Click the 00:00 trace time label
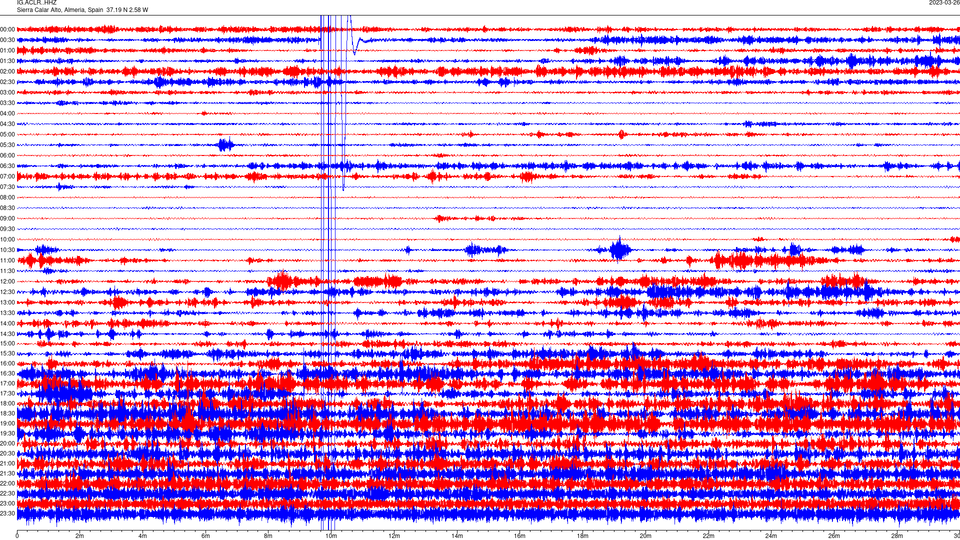Image resolution: width=960 pixels, height=540 pixels. [7, 29]
